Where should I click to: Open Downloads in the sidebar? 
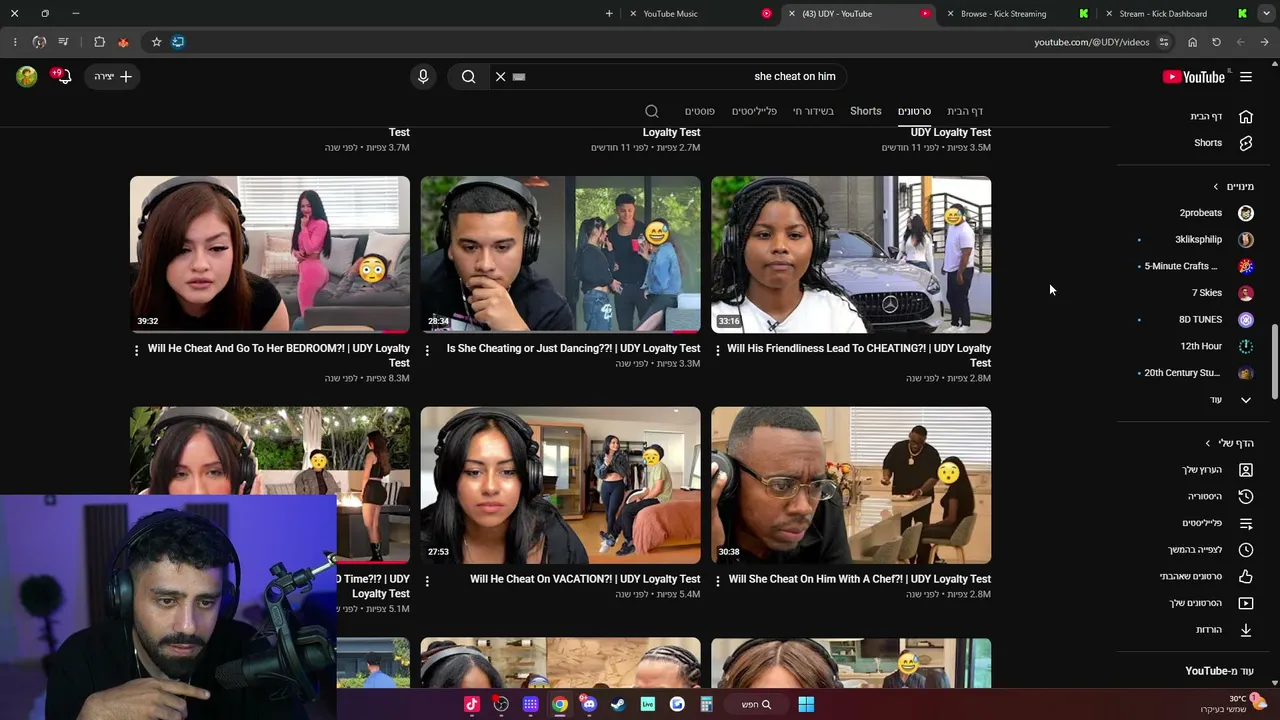1224,630
